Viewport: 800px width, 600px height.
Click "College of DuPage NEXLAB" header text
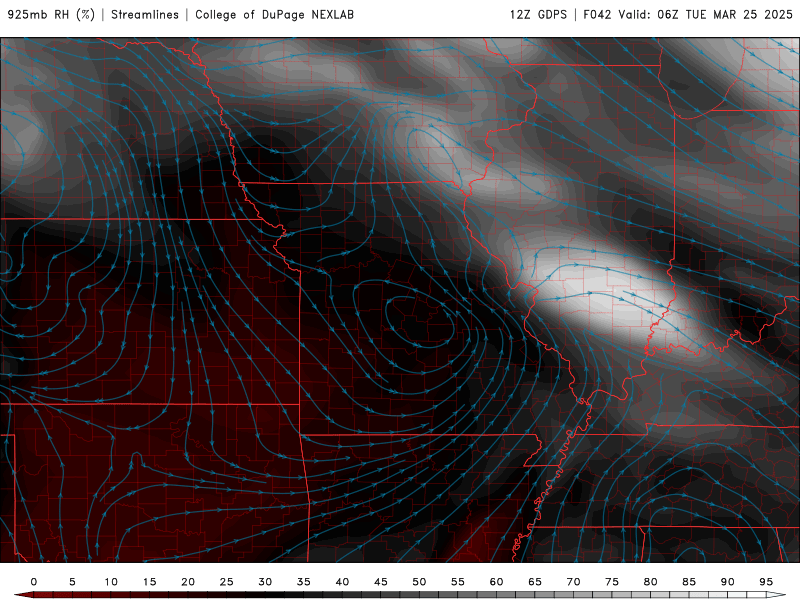pyautogui.click(x=274, y=15)
